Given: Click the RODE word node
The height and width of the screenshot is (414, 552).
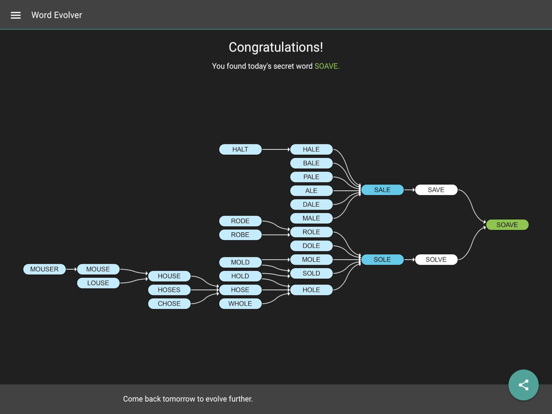Looking at the screenshot, I should (x=240, y=221).
